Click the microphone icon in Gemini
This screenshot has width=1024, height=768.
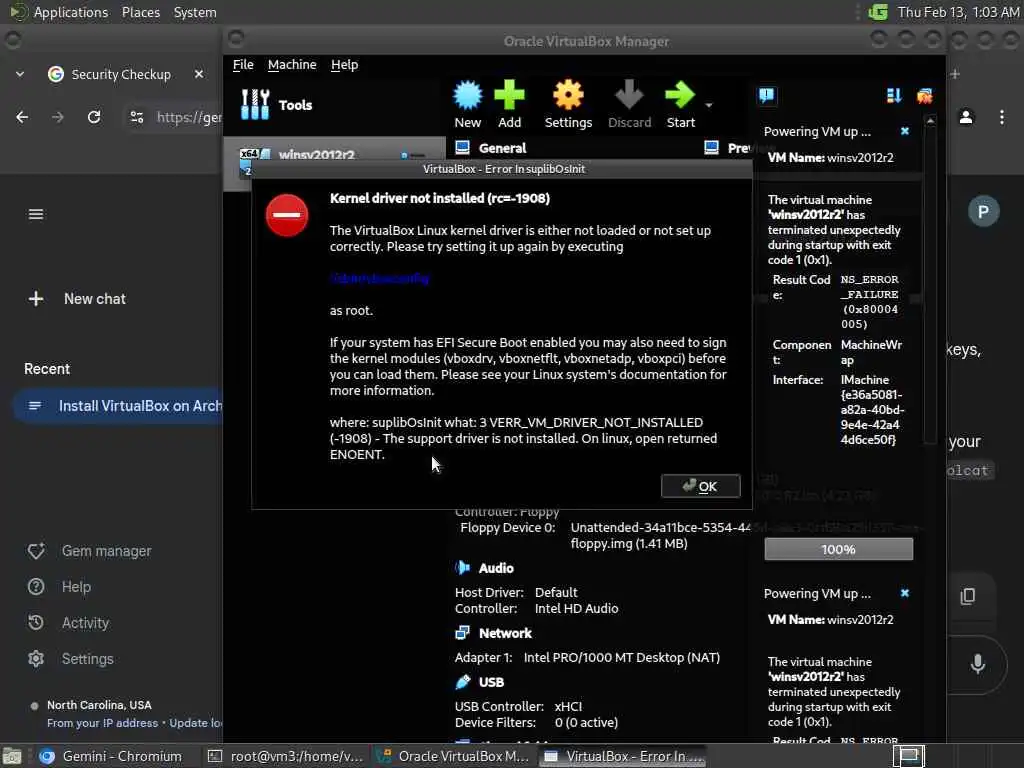tap(978, 664)
